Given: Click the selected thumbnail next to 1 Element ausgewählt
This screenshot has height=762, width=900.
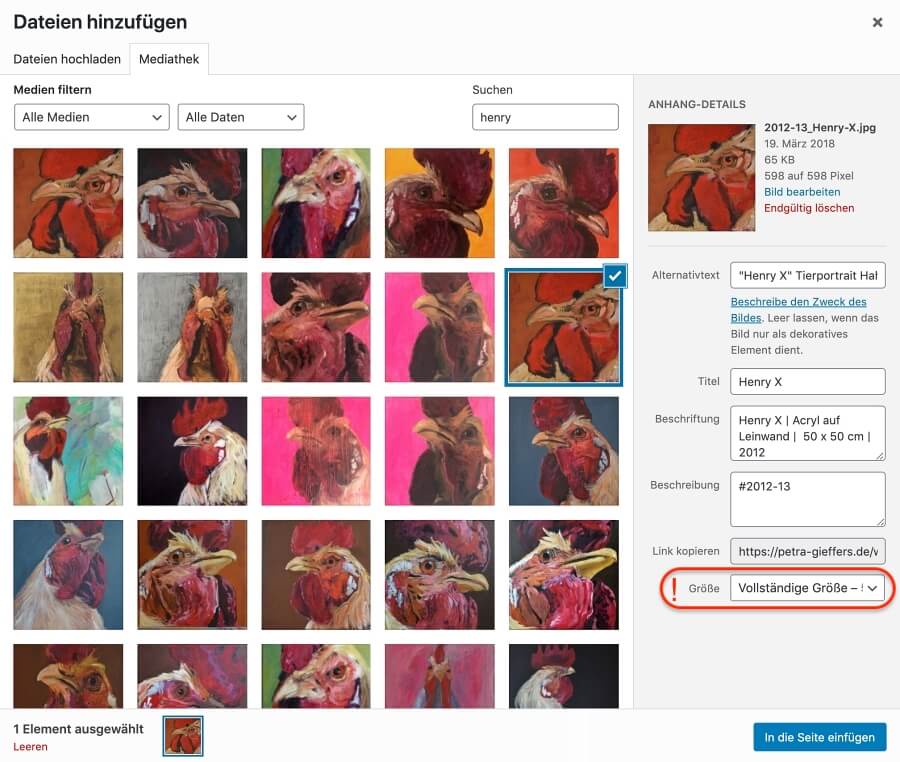Looking at the screenshot, I should [182, 734].
